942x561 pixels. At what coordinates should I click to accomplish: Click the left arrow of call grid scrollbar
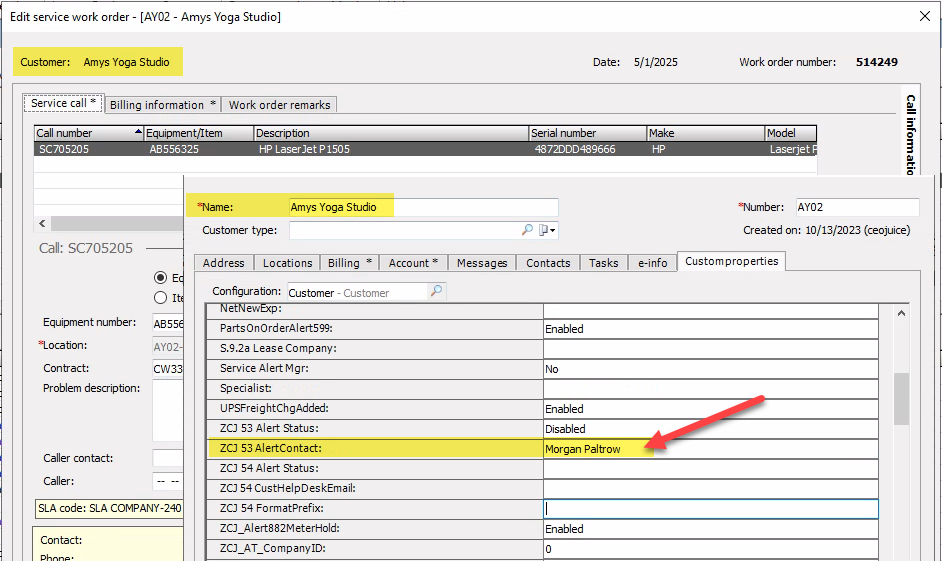point(42,223)
